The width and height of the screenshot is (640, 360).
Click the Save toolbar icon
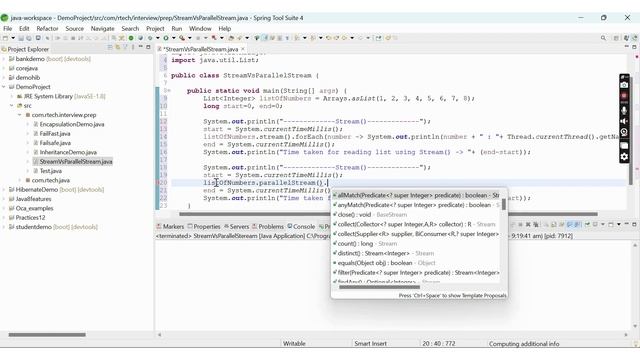[21, 38]
